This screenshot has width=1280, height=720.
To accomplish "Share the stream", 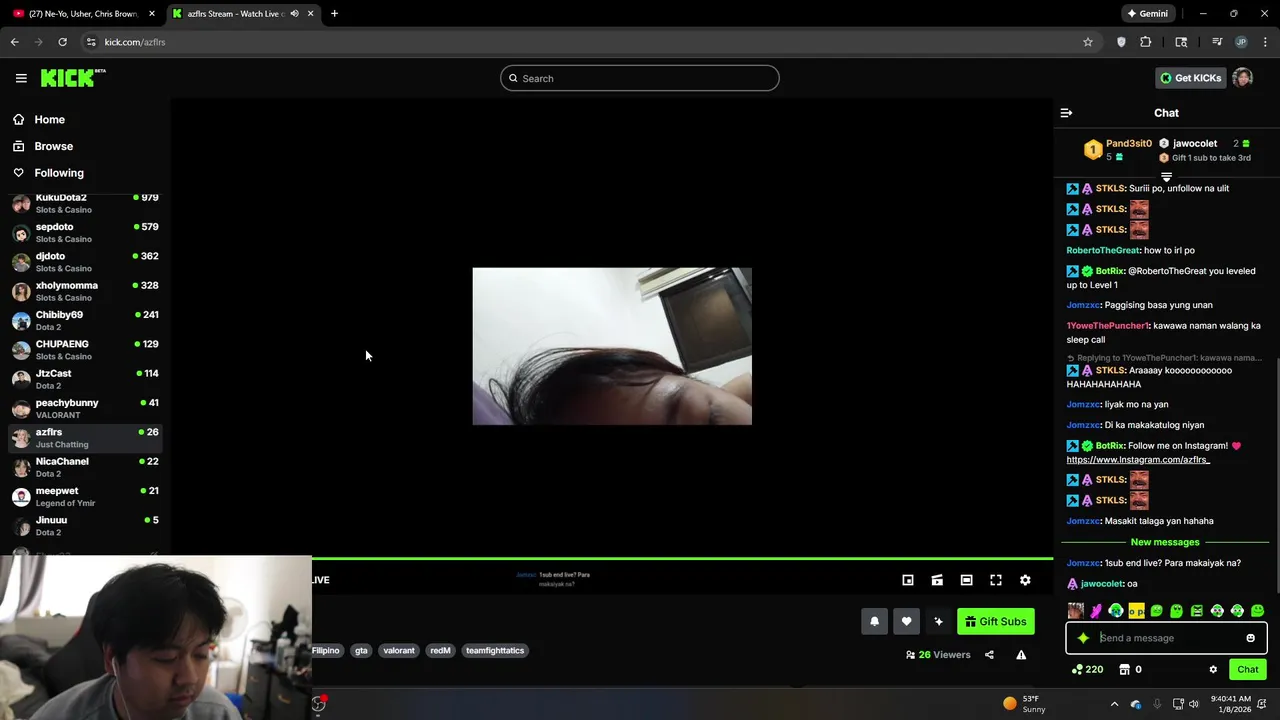I will [x=989, y=655].
